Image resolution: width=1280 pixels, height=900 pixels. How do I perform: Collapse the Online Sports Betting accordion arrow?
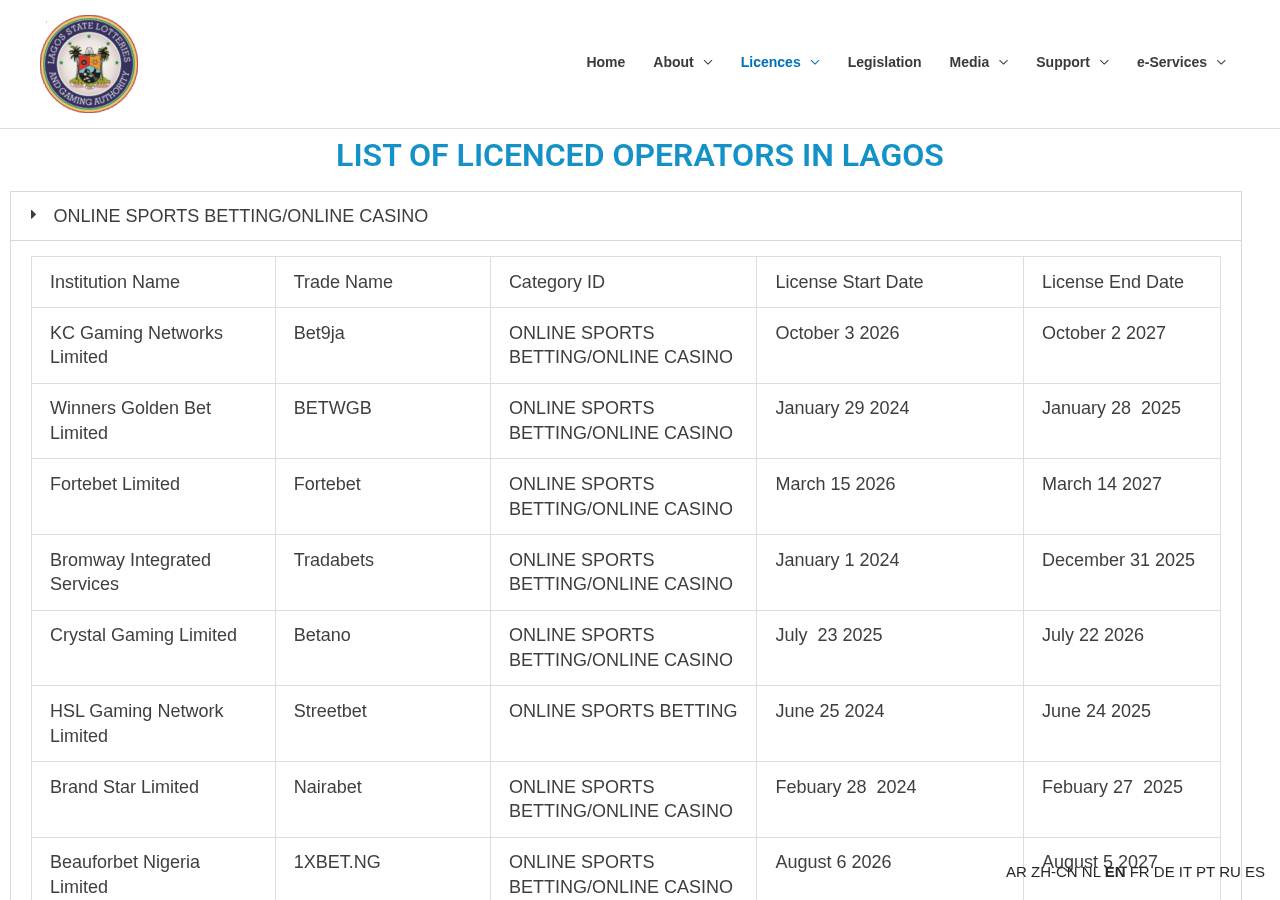[34, 214]
